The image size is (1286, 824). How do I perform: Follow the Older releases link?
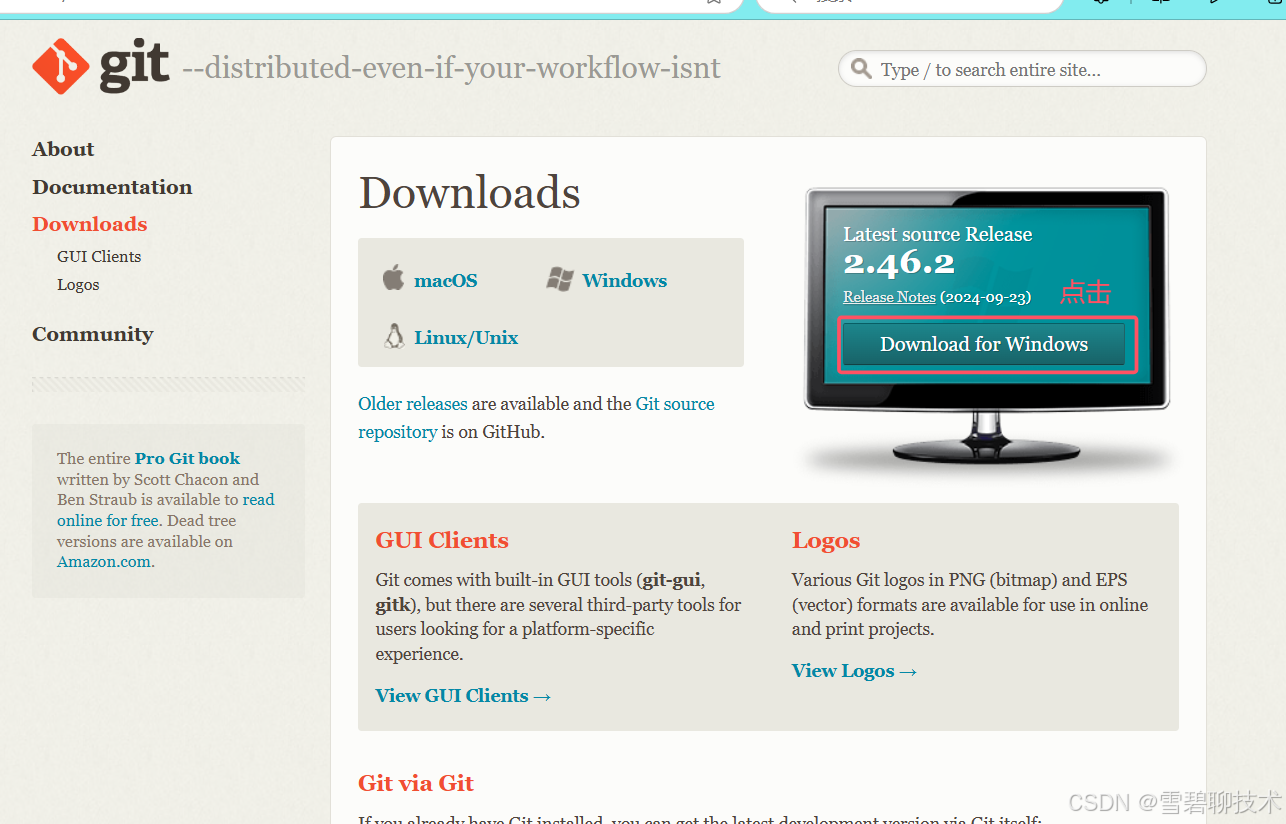click(x=413, y=404)
